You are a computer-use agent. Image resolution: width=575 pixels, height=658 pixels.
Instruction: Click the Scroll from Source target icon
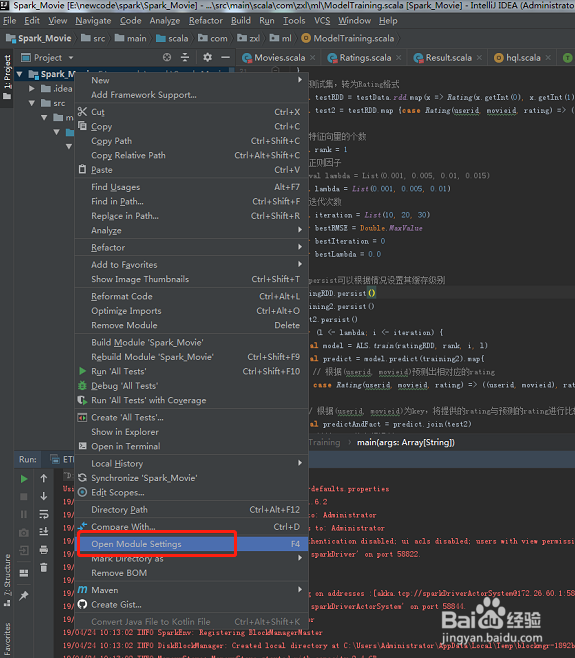pyautogui.click(x=167, y=57)
